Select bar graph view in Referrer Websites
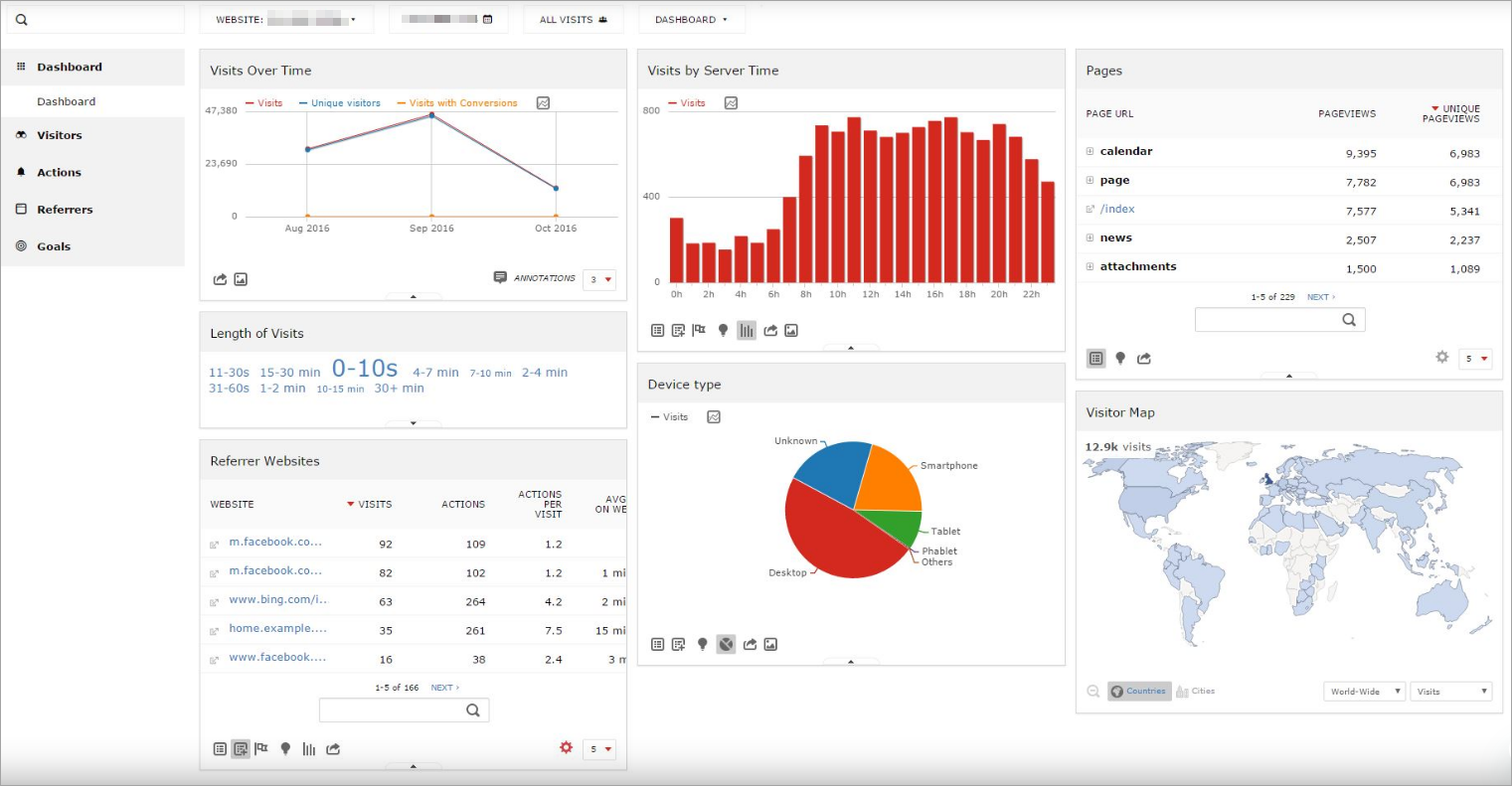Image resolution: width=1512 pixels, height=786 pixels. click(x=309, y=748)
